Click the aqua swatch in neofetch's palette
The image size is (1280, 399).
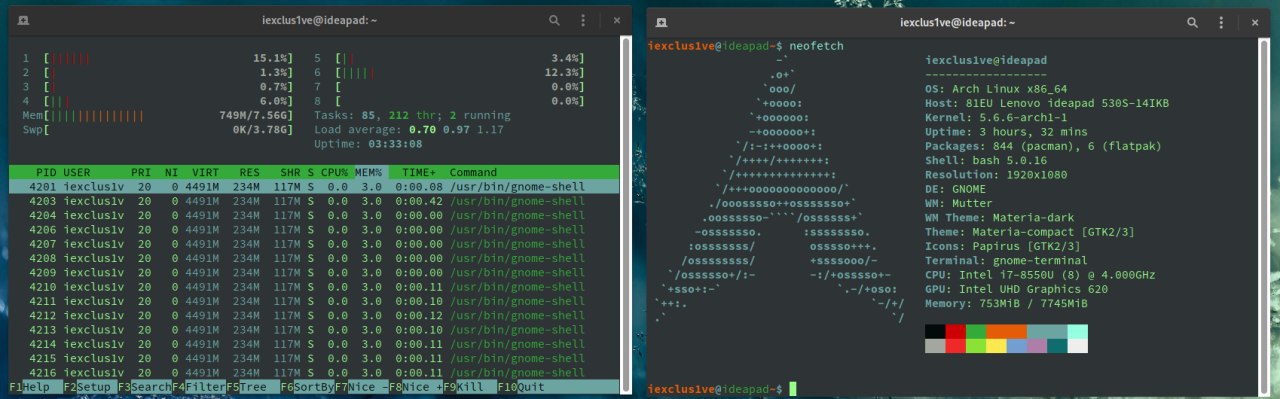[x=1078, y=331]
